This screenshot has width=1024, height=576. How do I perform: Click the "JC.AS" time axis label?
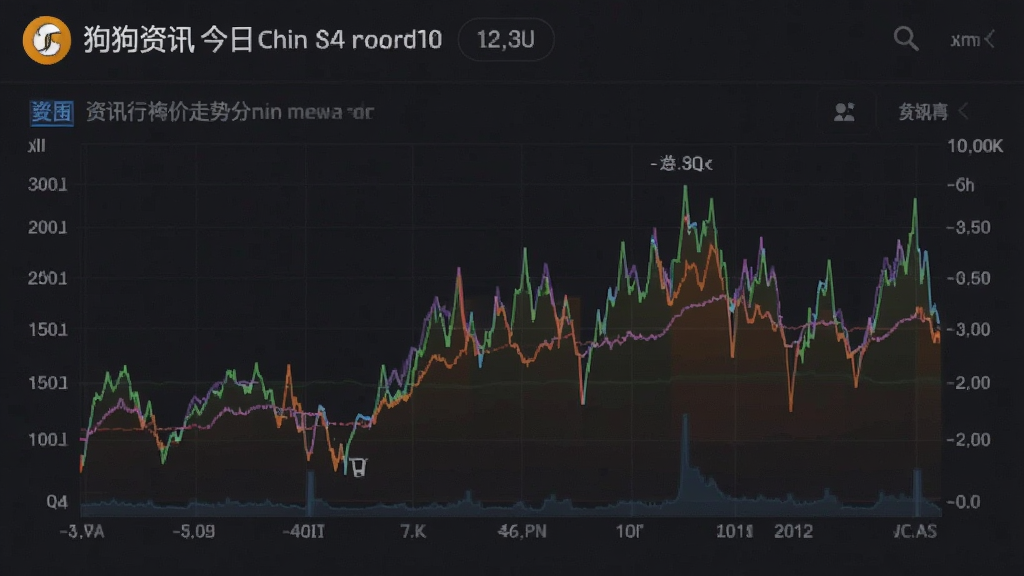pos(915,532)
